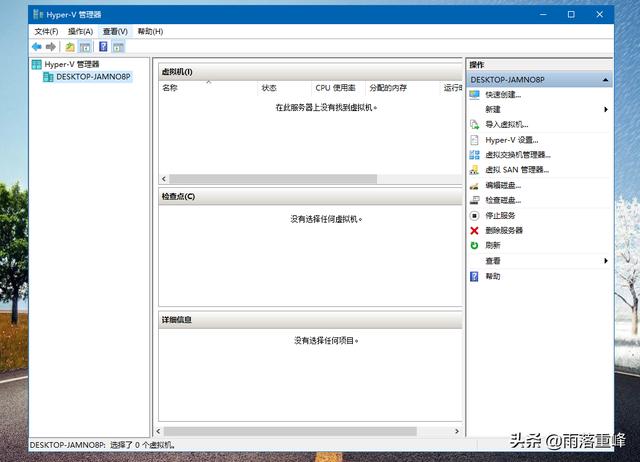640x462 pixels.
Task: Click the DESKTOP-JAMNO8P server tree icon
Action: point(48,77)
